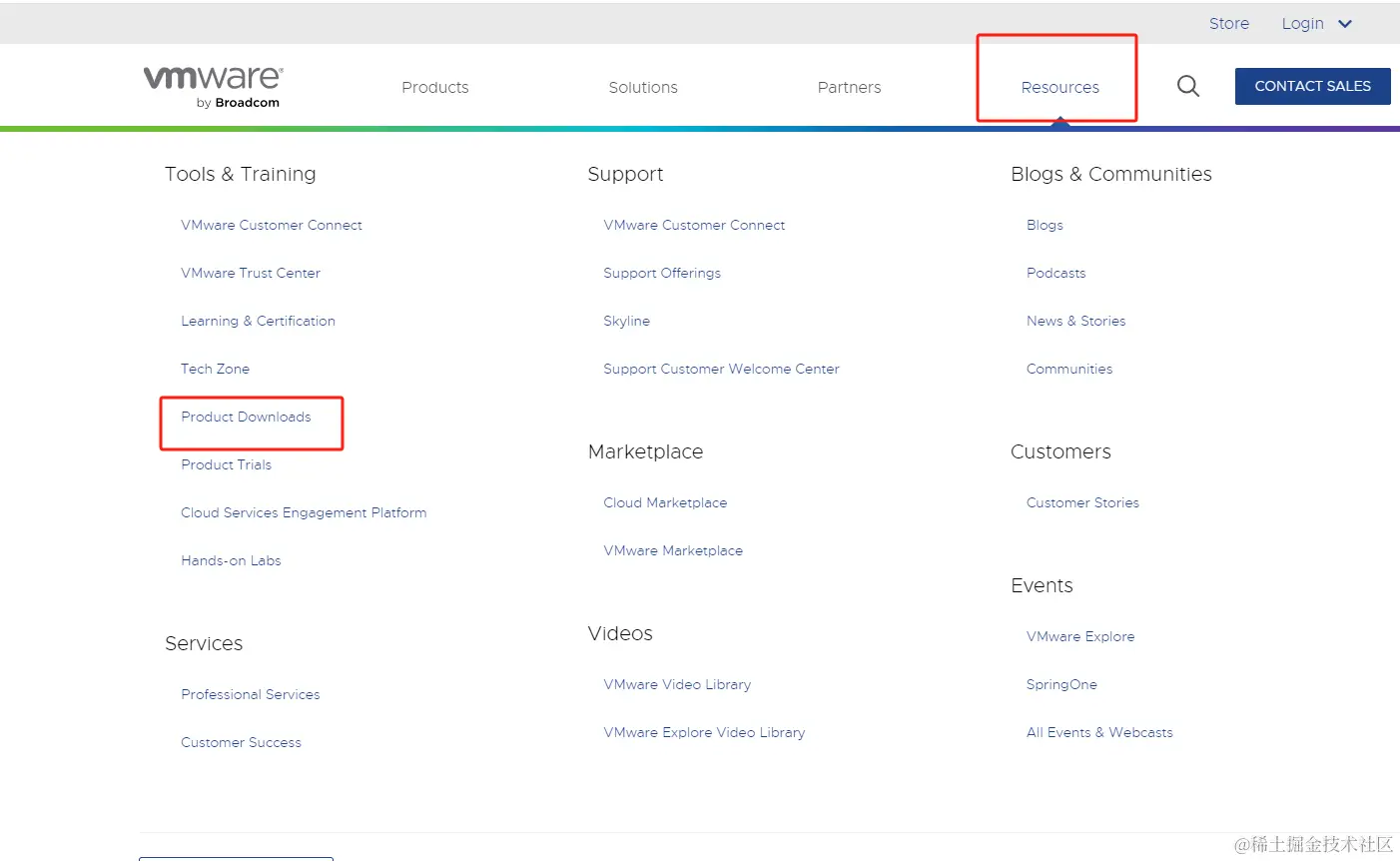Image resolution: width=1400 pixels, height=861 pixels.
Task: Open Cloud Marketplace link
Action: click(x=665, y=502)
